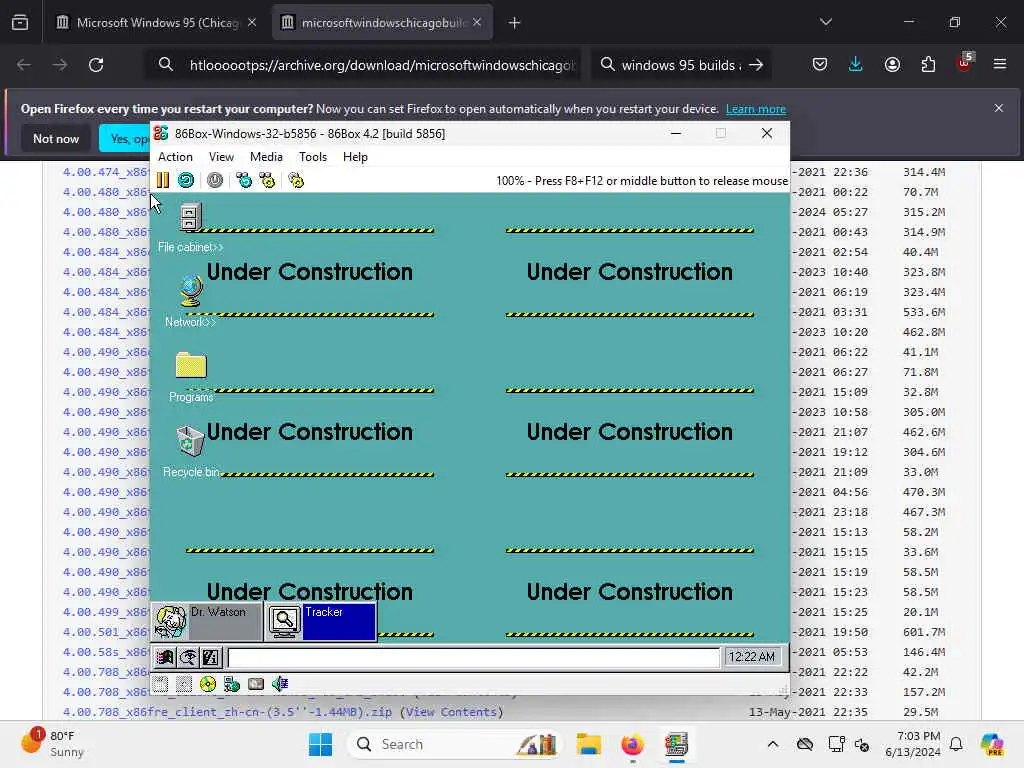Switch to Microsoft Windows 95 (Chicago) tab
This screenshot has height=768, width=1024.
tap(156, 23)
